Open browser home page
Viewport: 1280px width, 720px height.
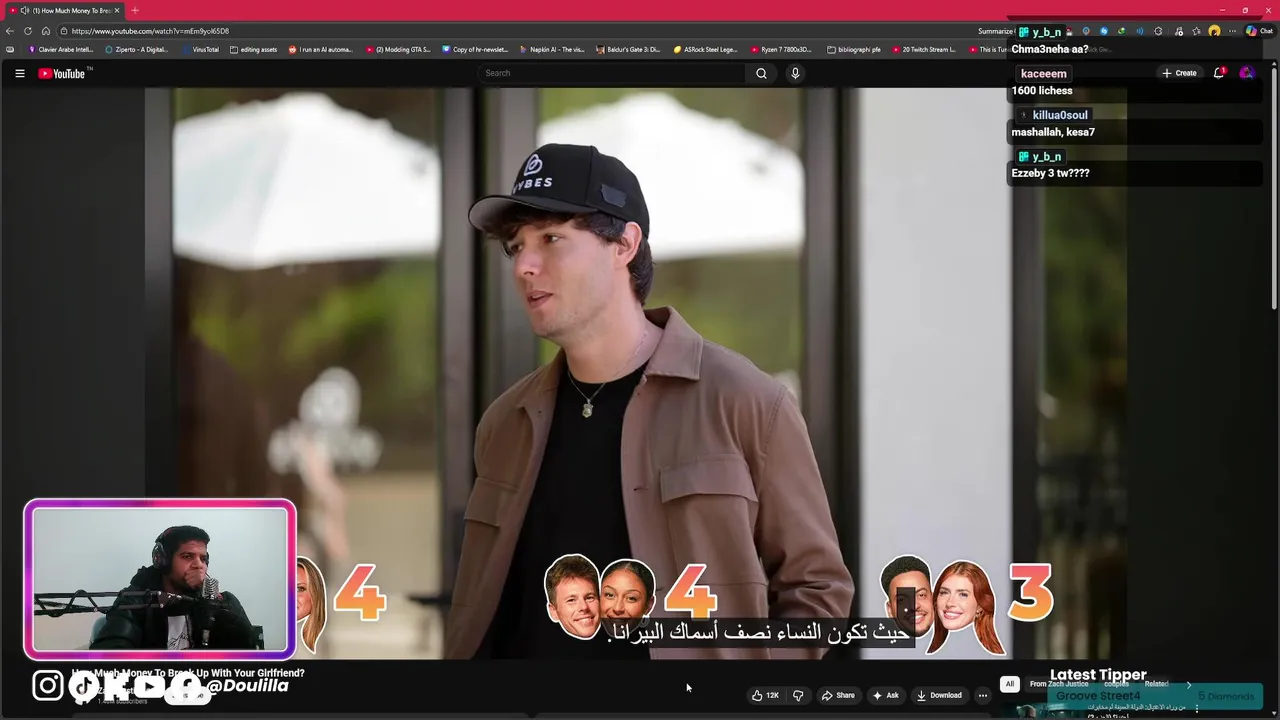point(45,31)
